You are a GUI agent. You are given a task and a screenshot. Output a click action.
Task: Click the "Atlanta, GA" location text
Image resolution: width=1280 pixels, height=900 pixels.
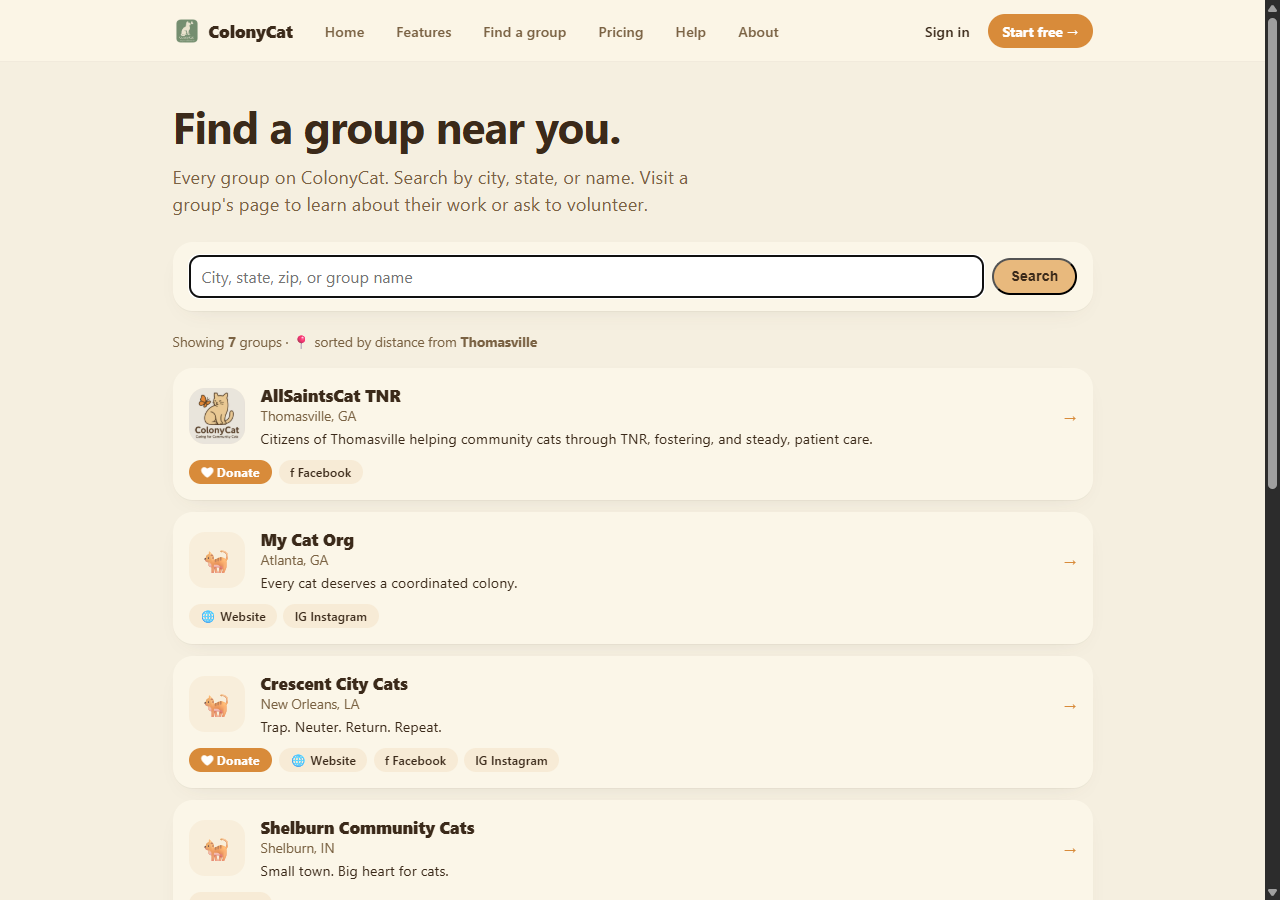(x=294, y=560)
